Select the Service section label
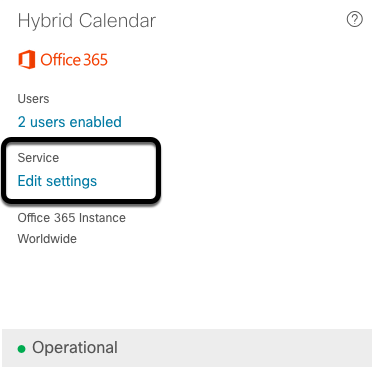The height and width of the screenshot is (367, 372). pyautogui.click(x=38, y=158)
